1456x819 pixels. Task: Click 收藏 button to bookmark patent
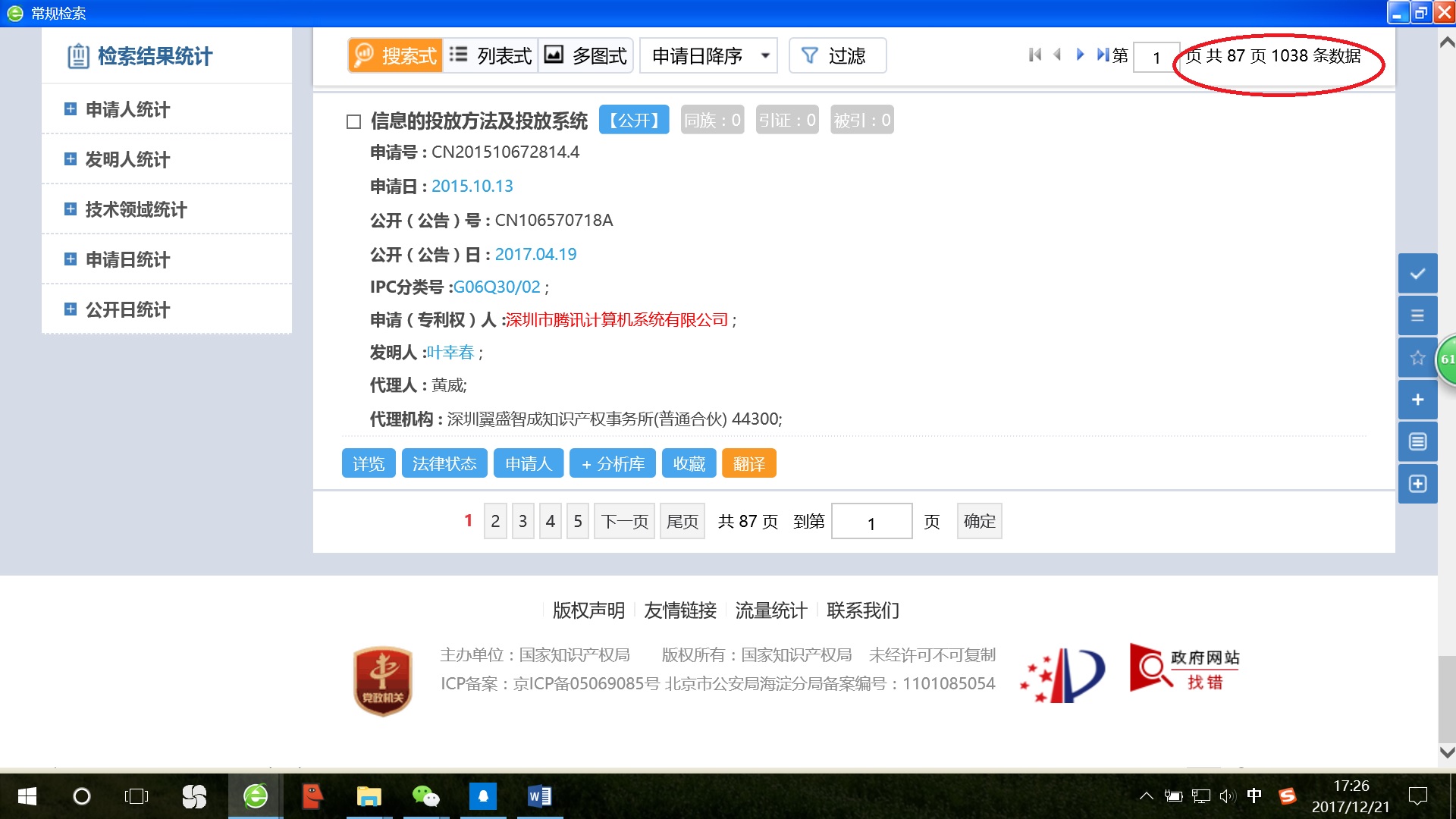(x=688, y=464)
